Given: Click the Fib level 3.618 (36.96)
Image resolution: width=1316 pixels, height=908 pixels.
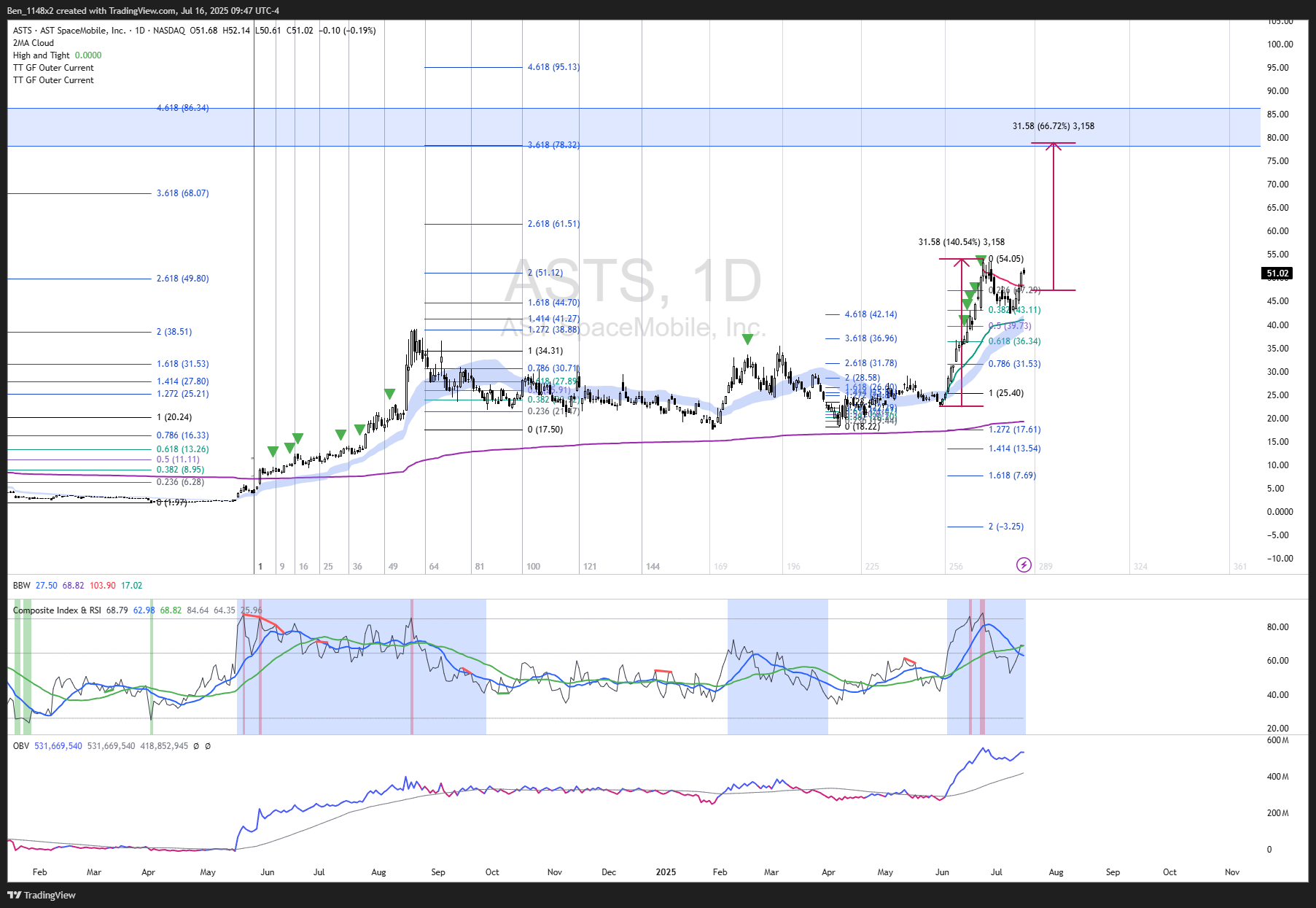Looking at the screenshot, I should coord(871,338).
